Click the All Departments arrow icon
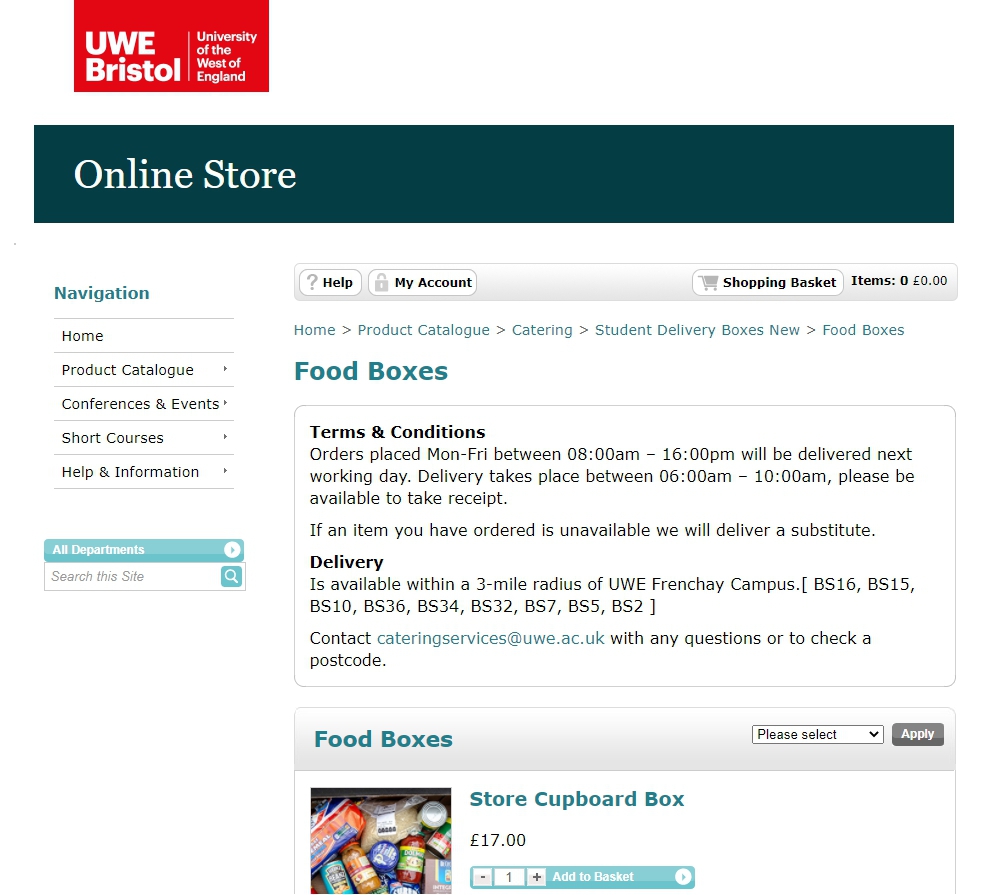The width and height of the screenshot is (1005, 895). coord(232,550)
